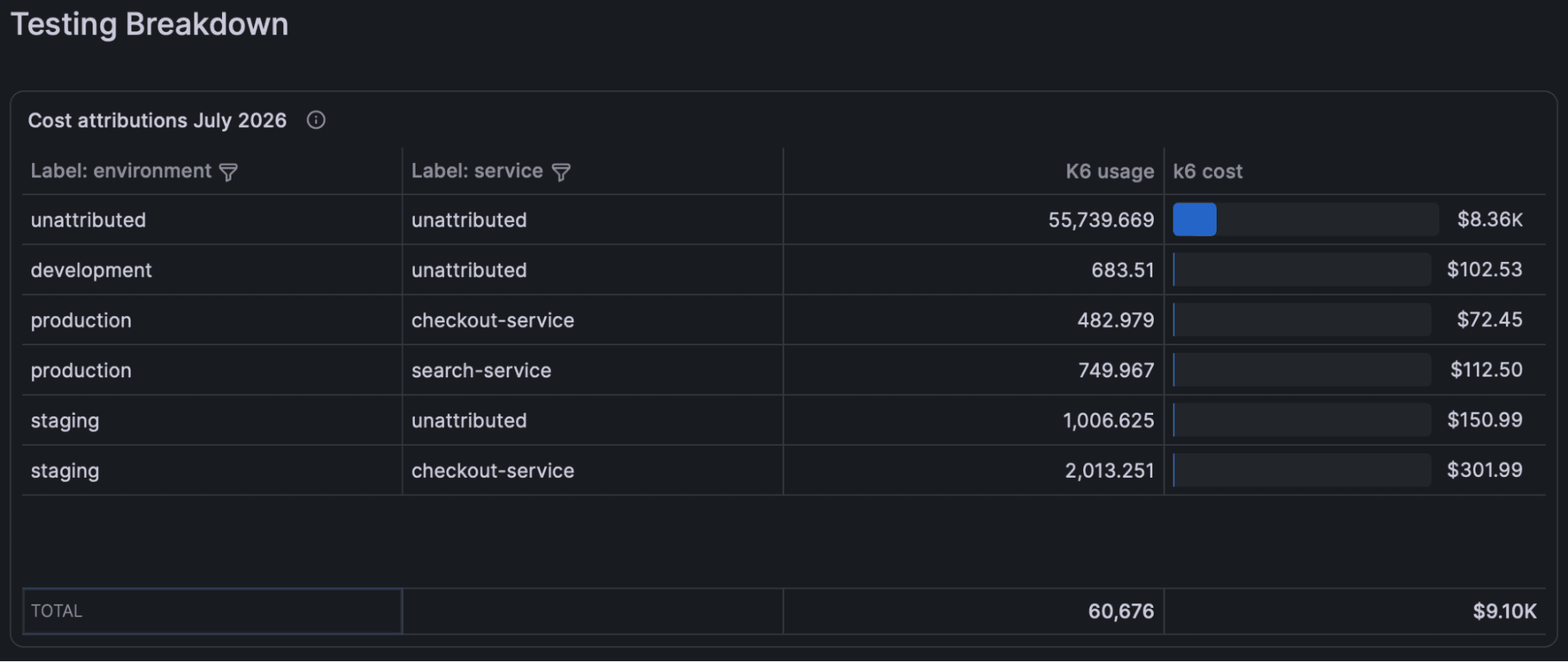Click the total usage value 60,676
Image resolution: width=1568 pixels, height=662 pixels.
coord(1120,611)
